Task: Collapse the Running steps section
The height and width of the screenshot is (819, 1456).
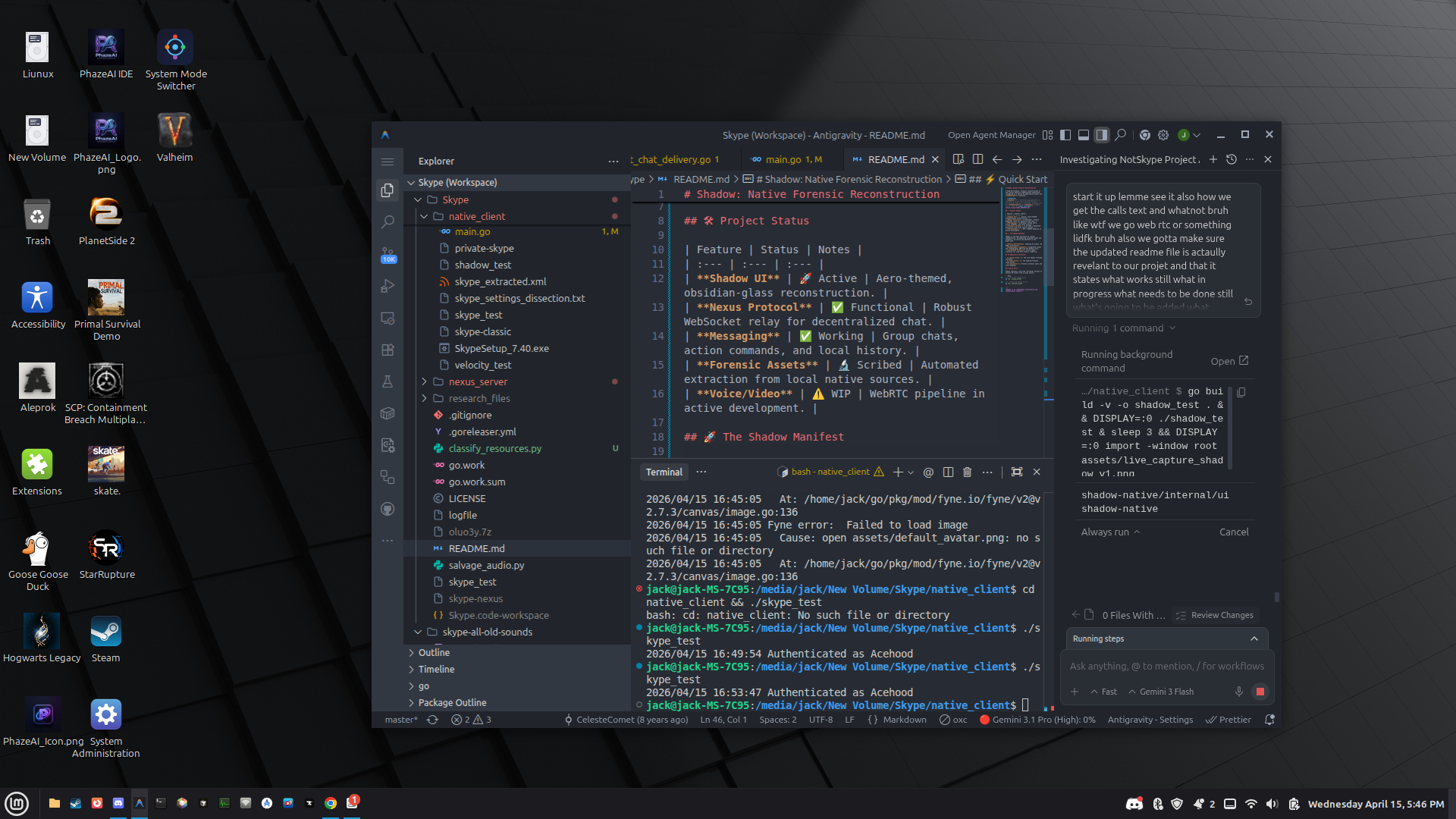Action: pyautogui.click(x=1254, y=639)
